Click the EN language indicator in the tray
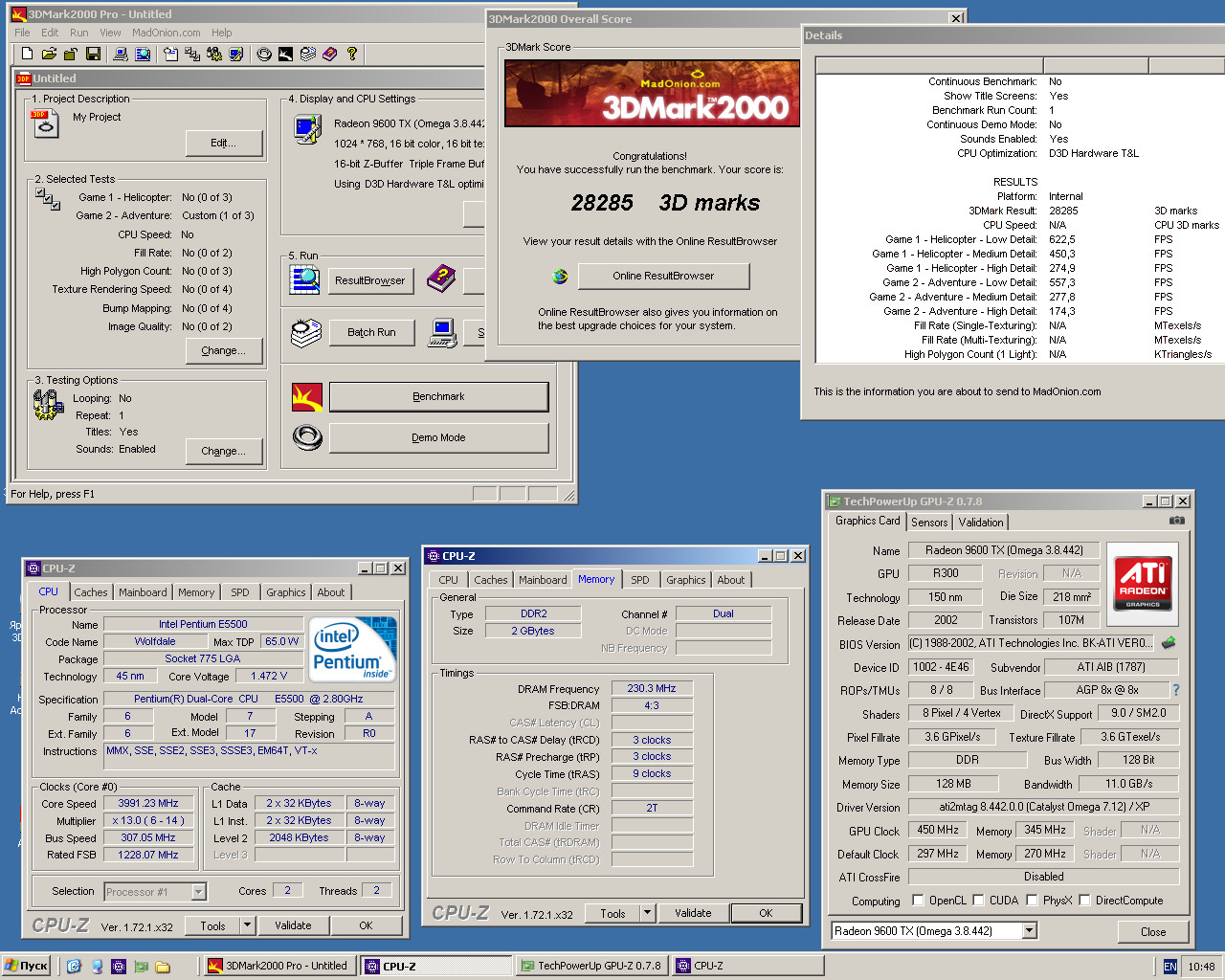1225x980 pixels. tap(1169, 967)
